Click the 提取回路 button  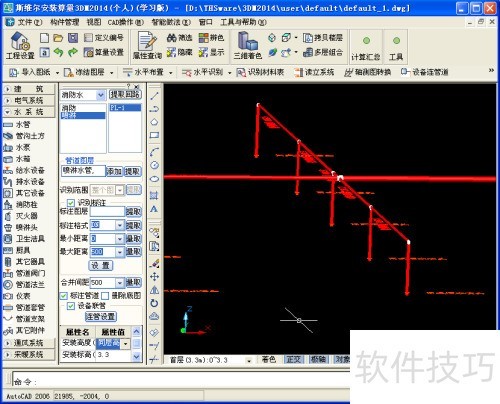pos(125,95)
